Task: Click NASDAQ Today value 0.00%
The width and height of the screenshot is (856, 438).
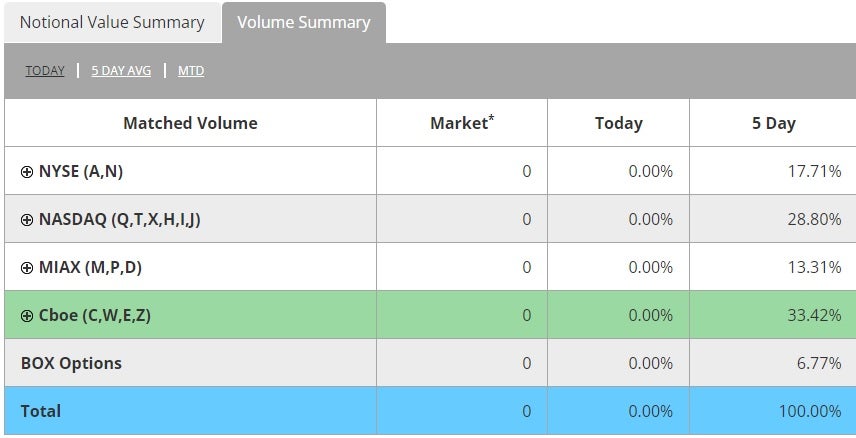Action: tap(651, 220)
